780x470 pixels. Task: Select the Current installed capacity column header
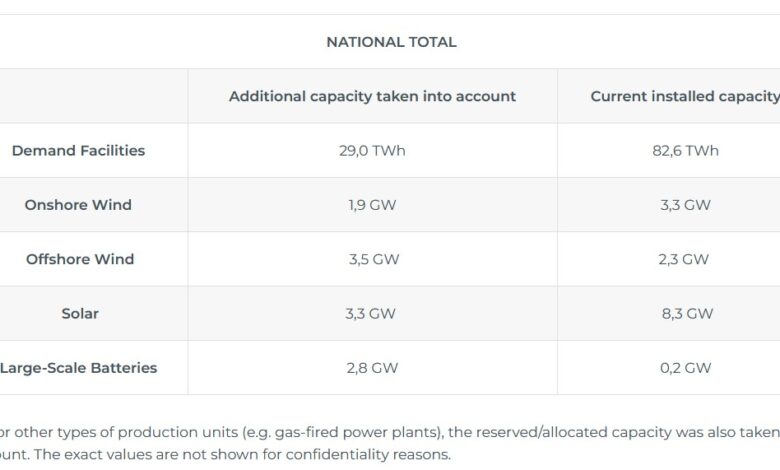(x=685, y=96)
